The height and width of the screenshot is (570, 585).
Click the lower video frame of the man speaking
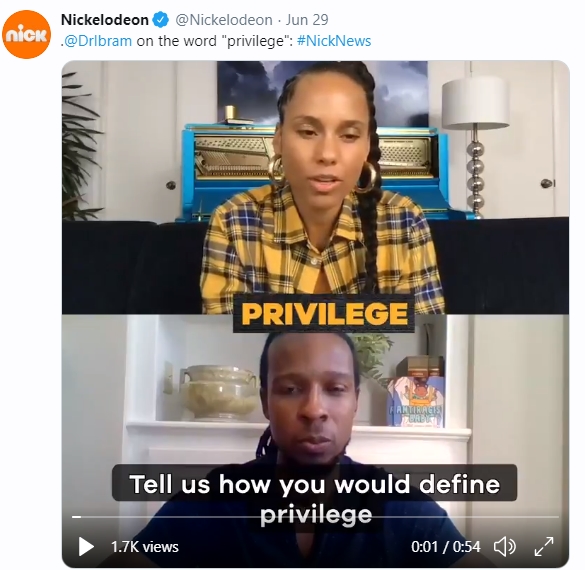(316, 440)
